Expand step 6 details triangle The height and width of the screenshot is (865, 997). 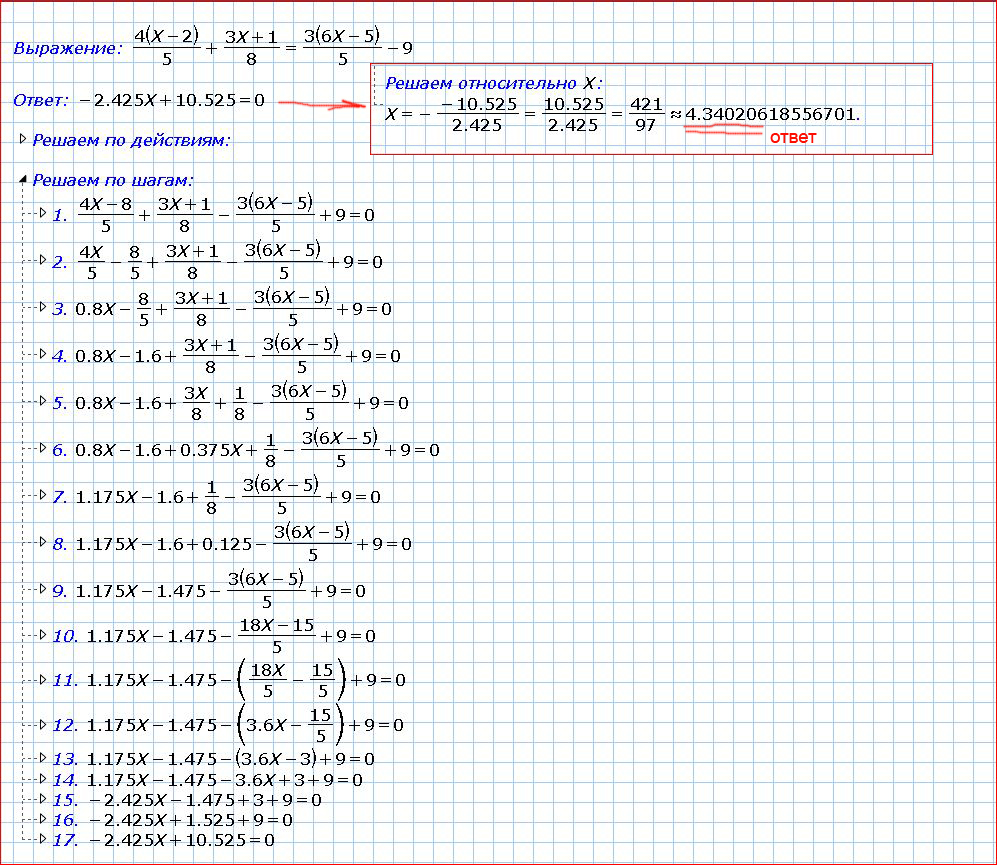(43, 448)
